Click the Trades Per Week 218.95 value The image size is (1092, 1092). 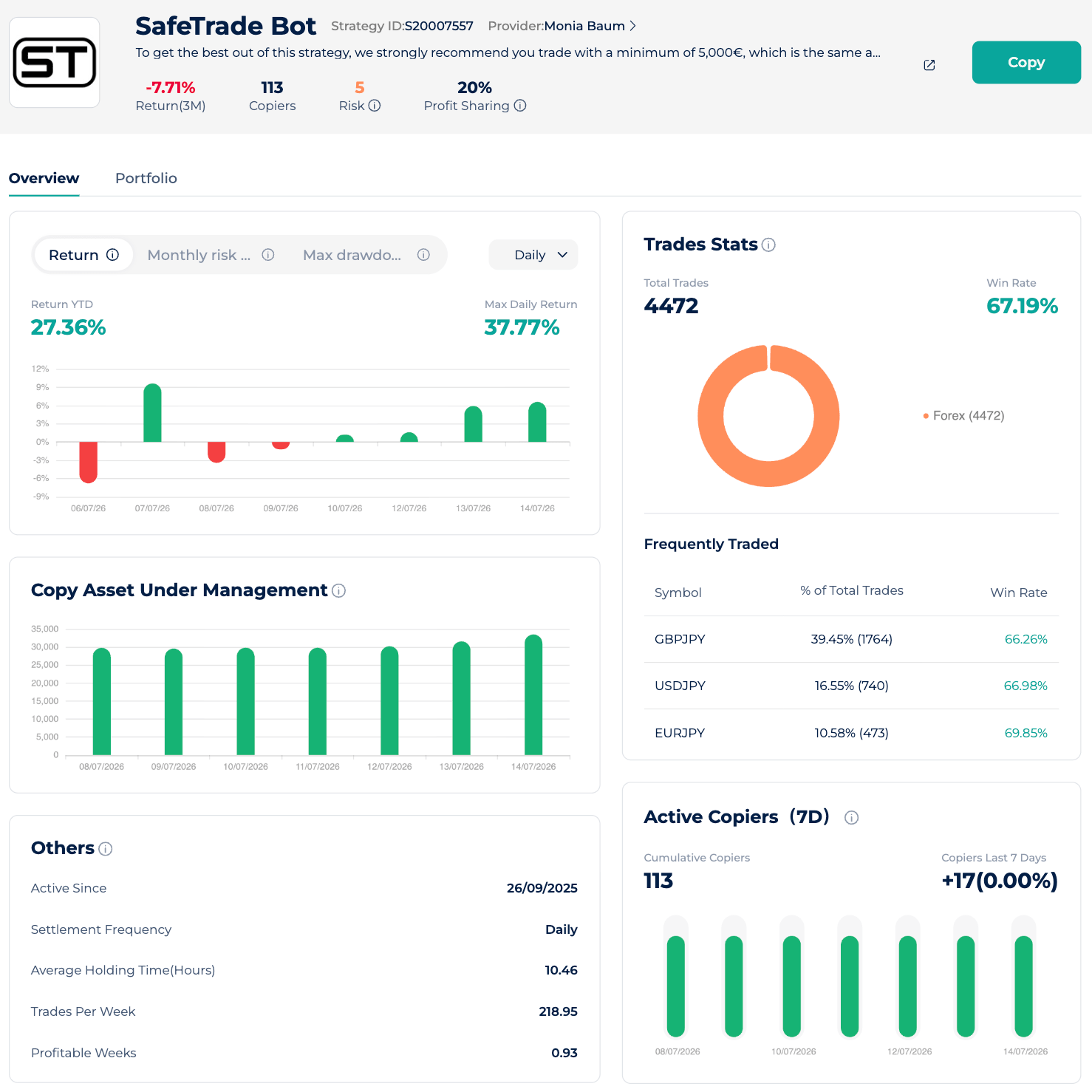tap(558, 1011)
